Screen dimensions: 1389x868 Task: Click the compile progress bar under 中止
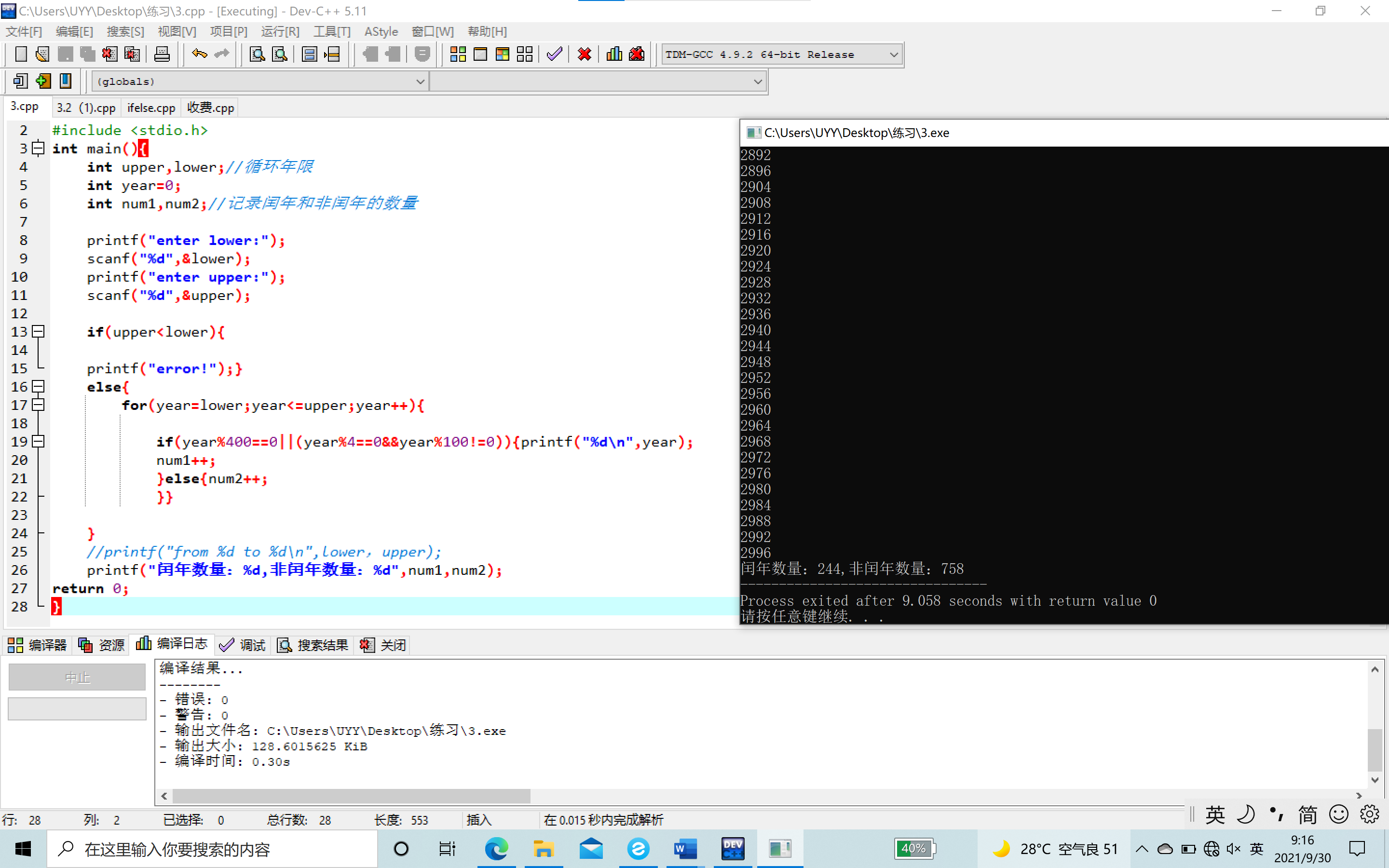tap(77, 709)
